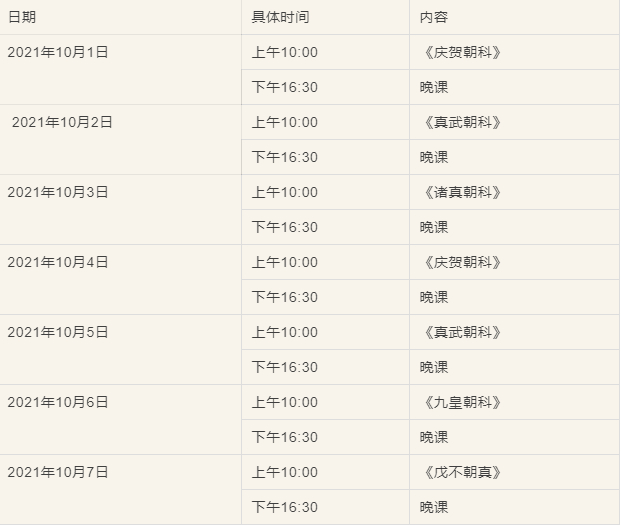
Task: Select the 2021年10月3日 date cell
Action: (x=58, y=192)
